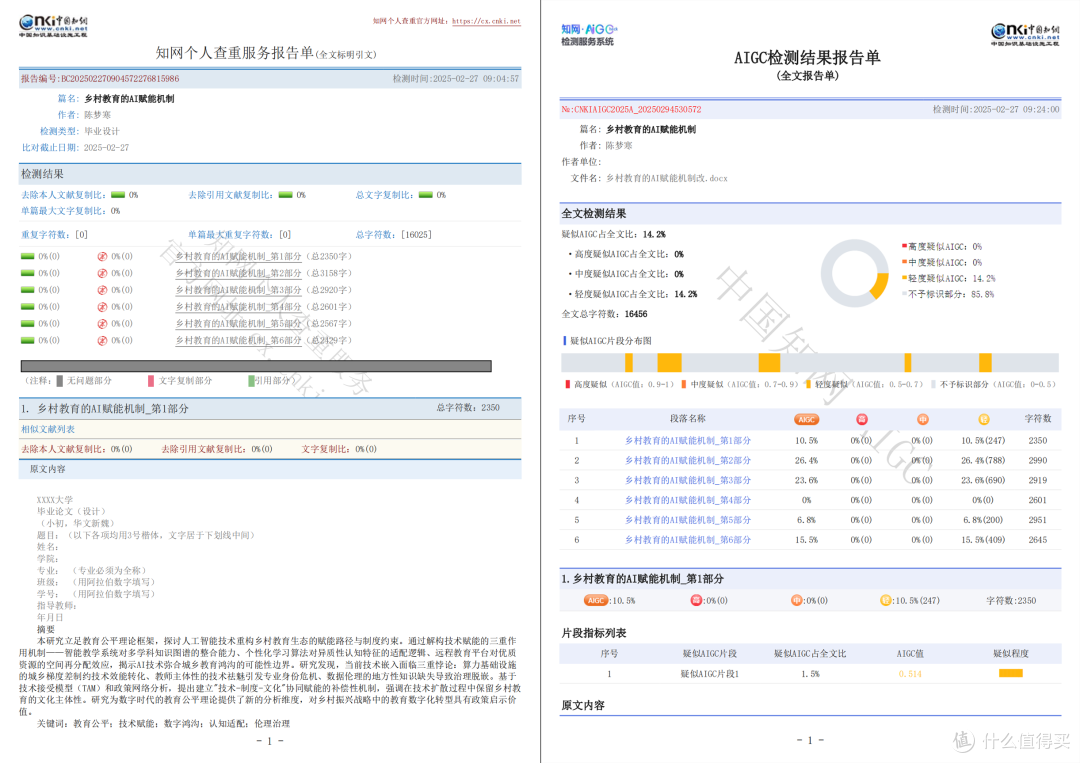The width and height of the screenshot is (1080, 763).
Task: Click the orange 中 icon in section 1 summary
Action: pos(796,600)
